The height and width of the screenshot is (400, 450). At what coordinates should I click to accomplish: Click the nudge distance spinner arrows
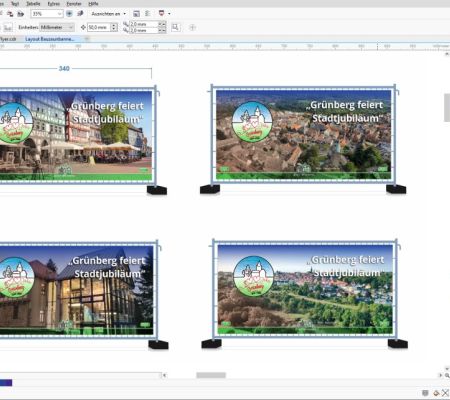pos(114,27)
